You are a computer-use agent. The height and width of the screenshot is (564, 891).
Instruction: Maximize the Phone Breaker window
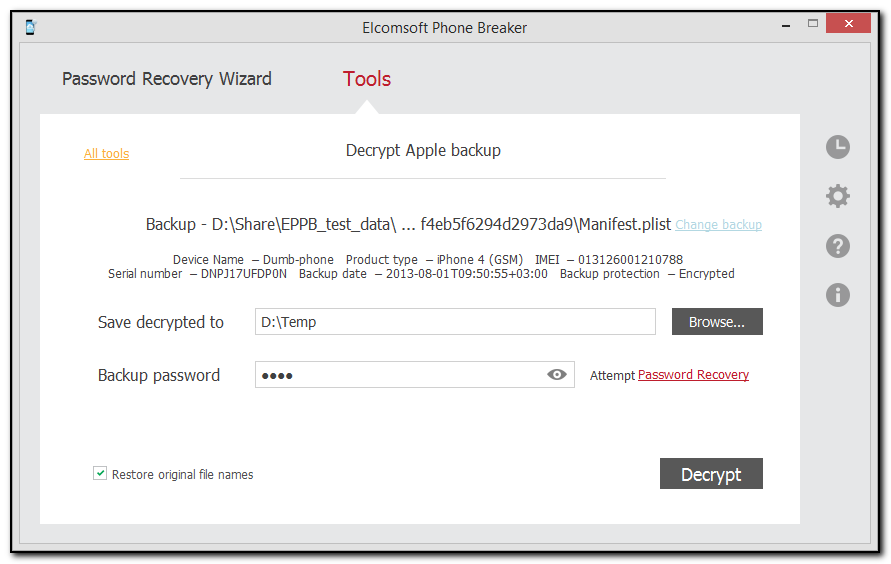[x=813, y=24]
